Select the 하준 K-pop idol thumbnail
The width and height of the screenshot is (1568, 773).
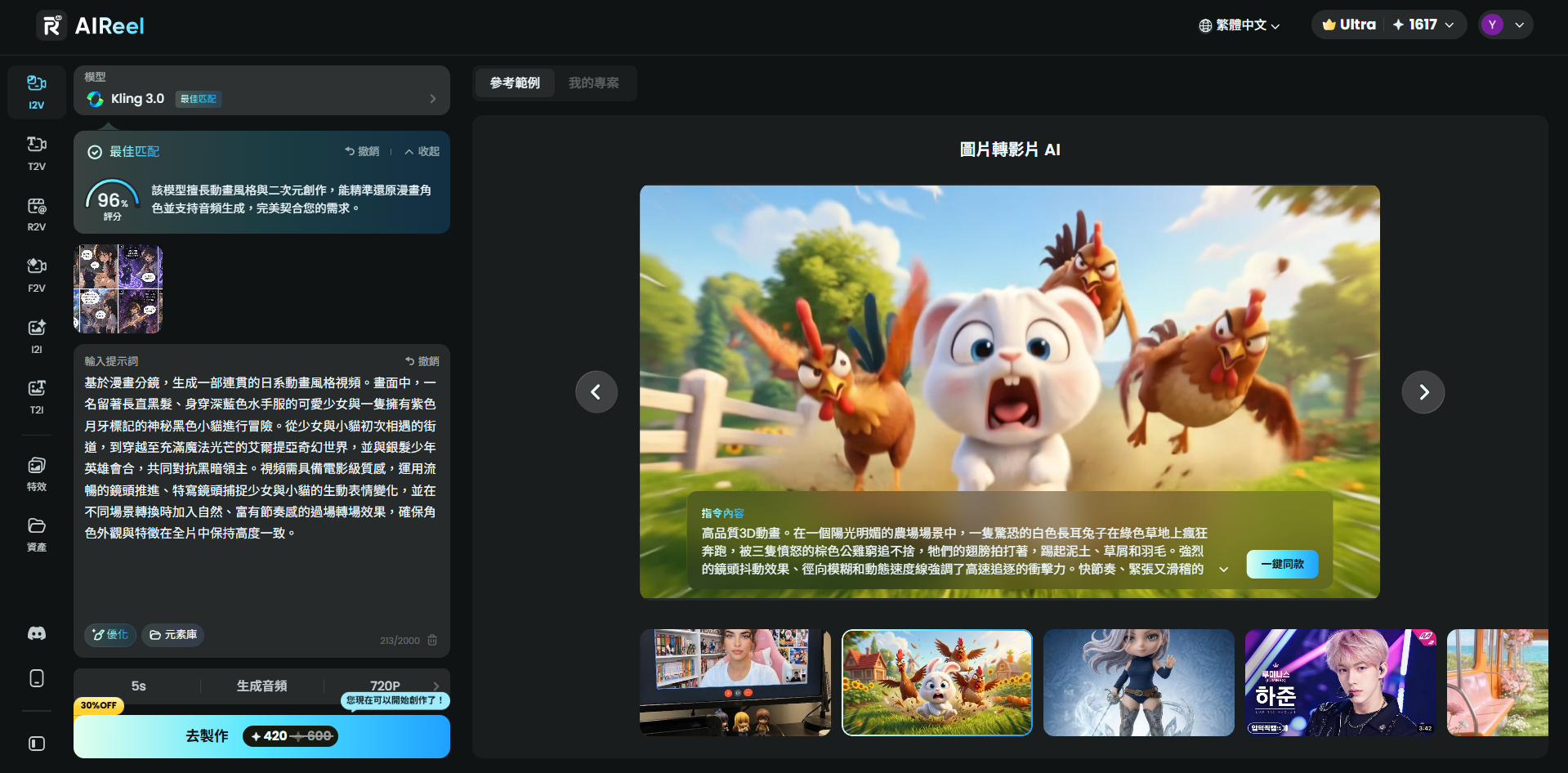pos(1340,682)
